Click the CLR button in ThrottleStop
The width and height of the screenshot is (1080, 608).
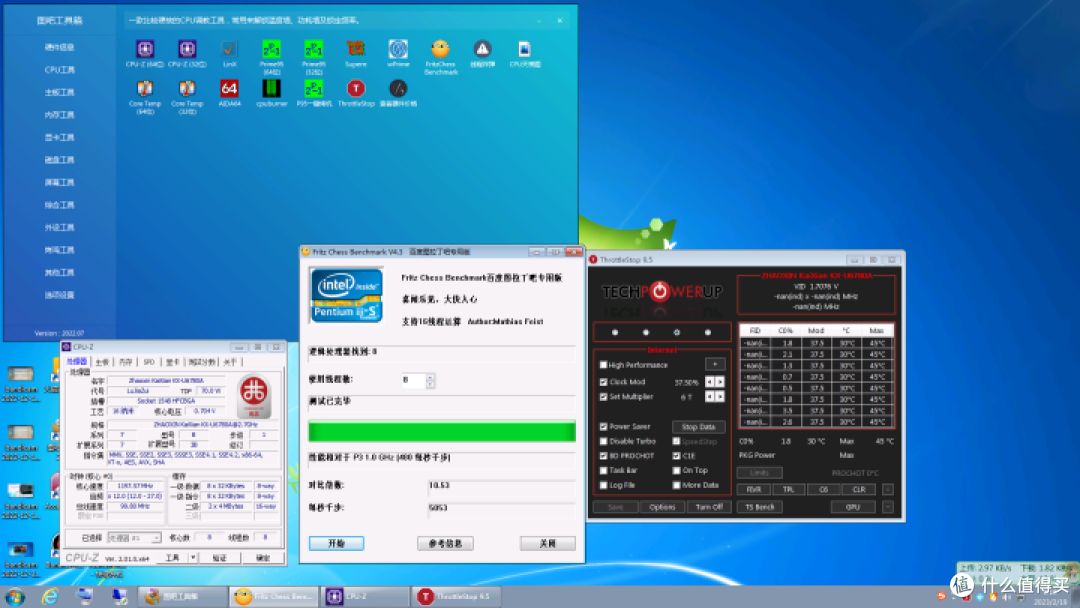tap(859, 490)
